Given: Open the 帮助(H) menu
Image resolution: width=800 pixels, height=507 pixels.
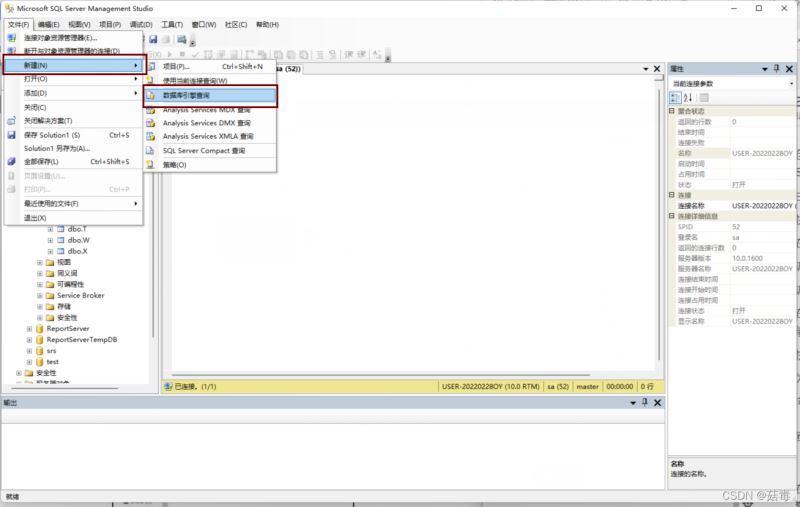Looking at the screenshot, I should (x=267, y=24).
